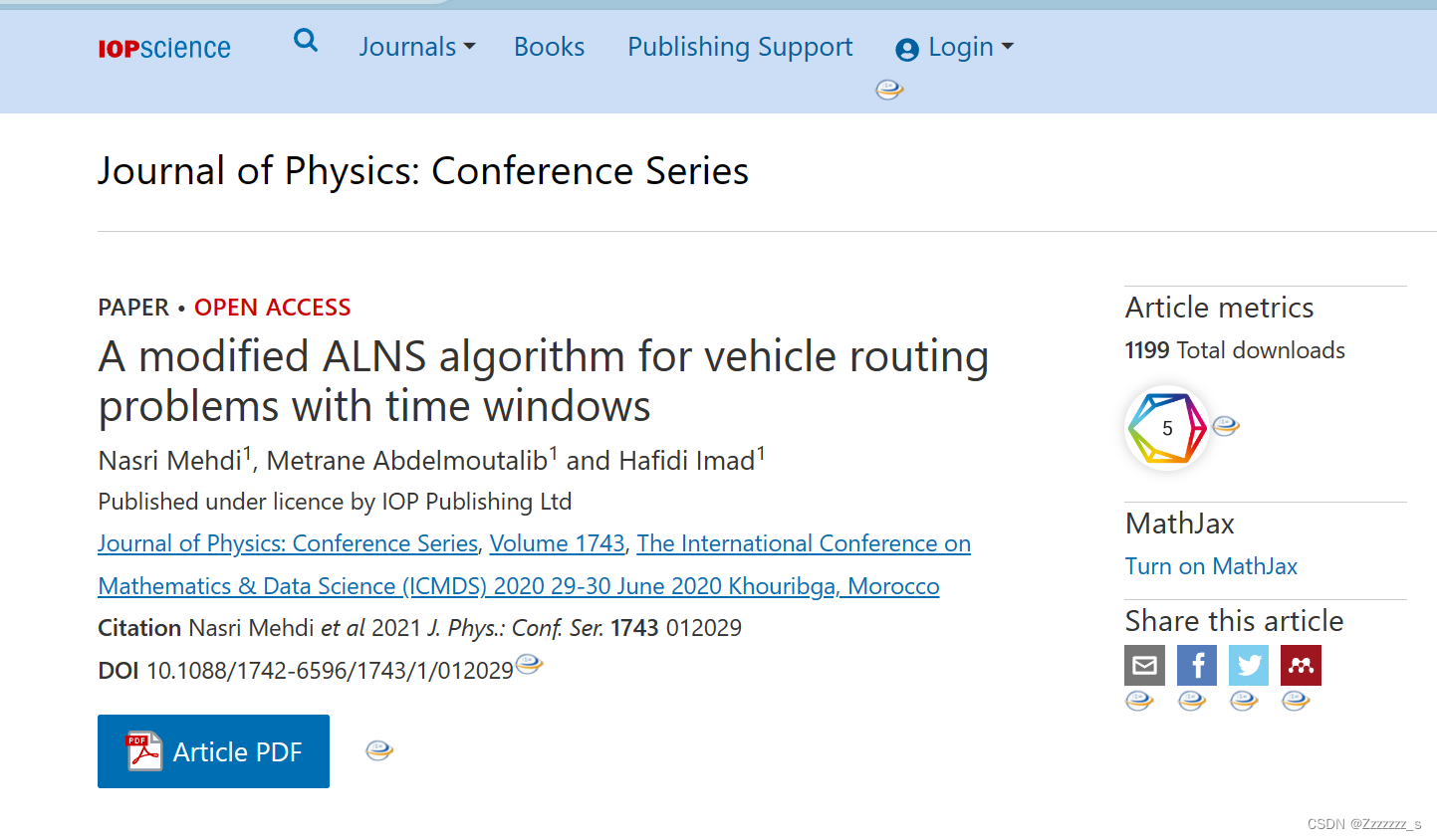Expand the Login dropdown
This screenshot has width=1437, height=840.
pos(1009,47)
